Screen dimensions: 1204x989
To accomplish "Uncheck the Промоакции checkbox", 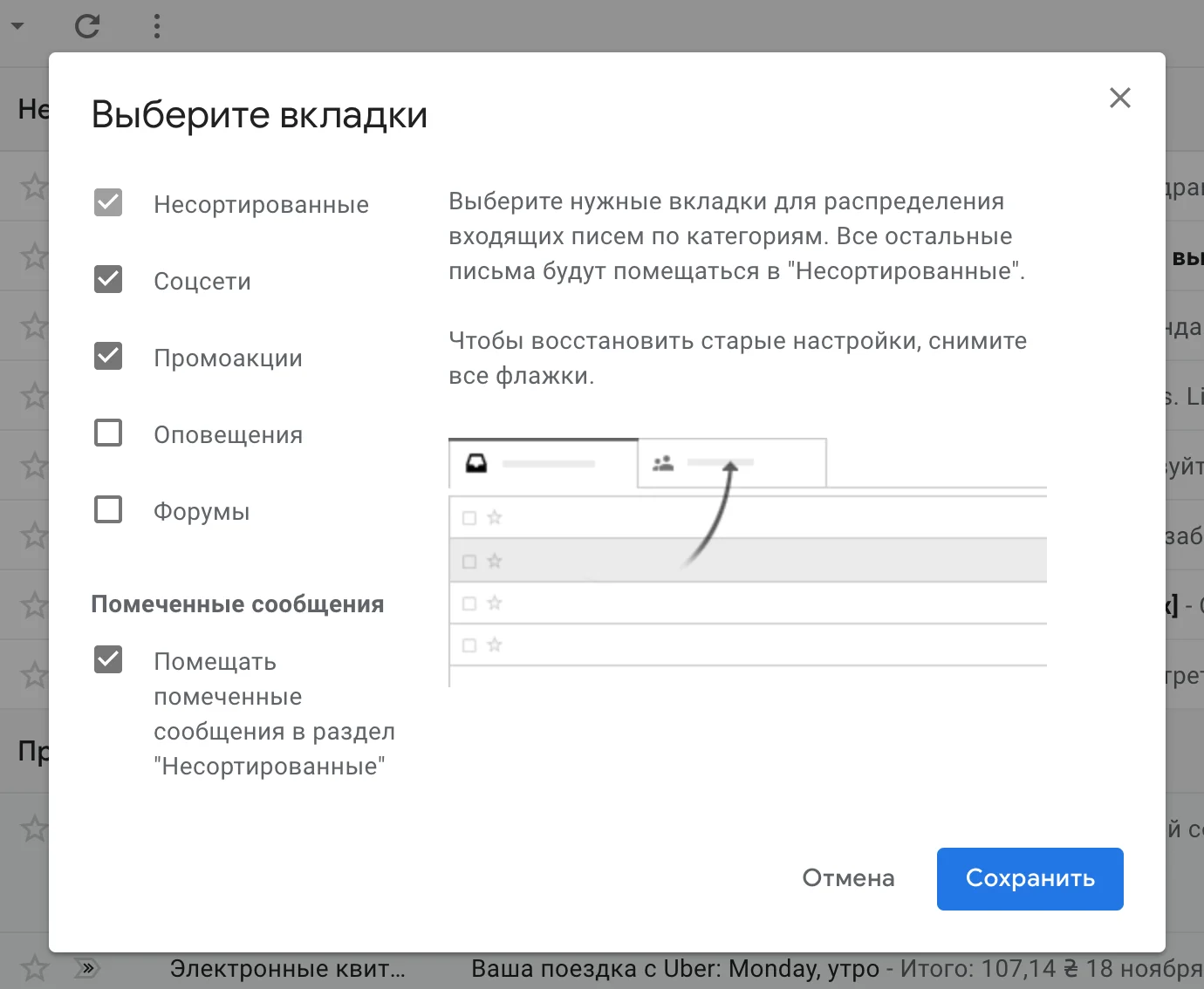I will (108, 357).
